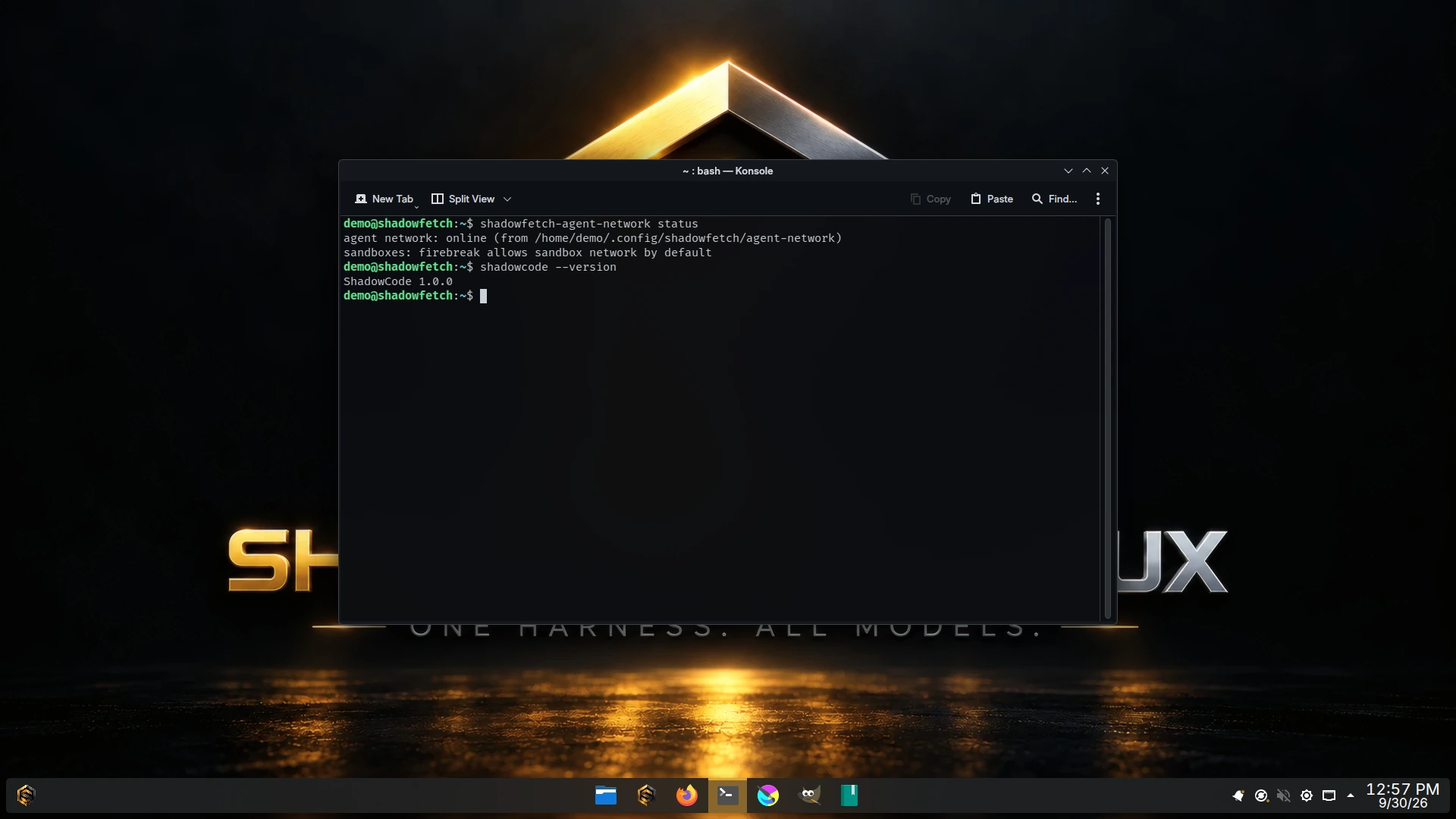
Task: Open the brightness settings tray icon
Action: point(1307,795)
